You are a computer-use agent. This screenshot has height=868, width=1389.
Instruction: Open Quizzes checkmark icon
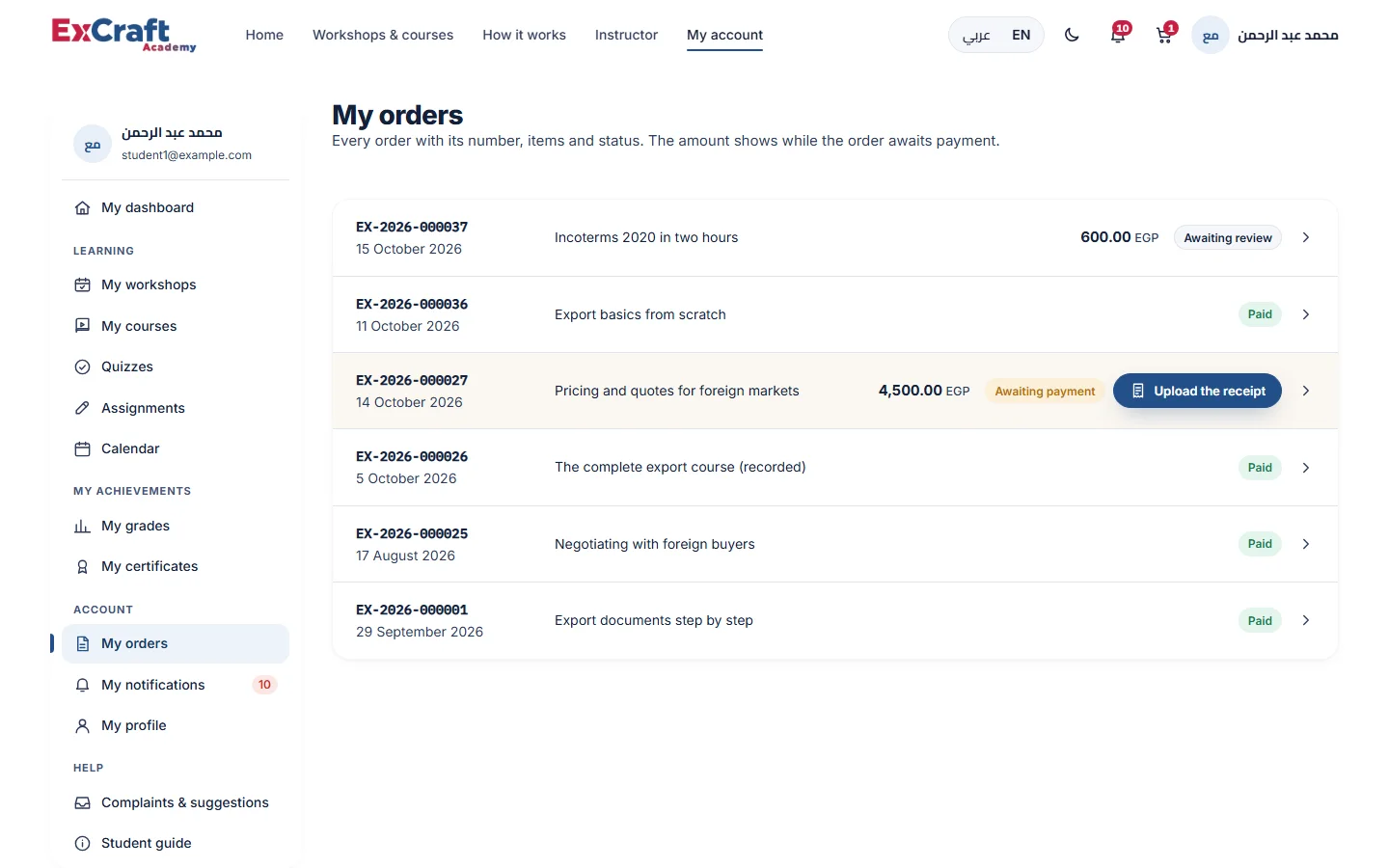coord(83,366)
